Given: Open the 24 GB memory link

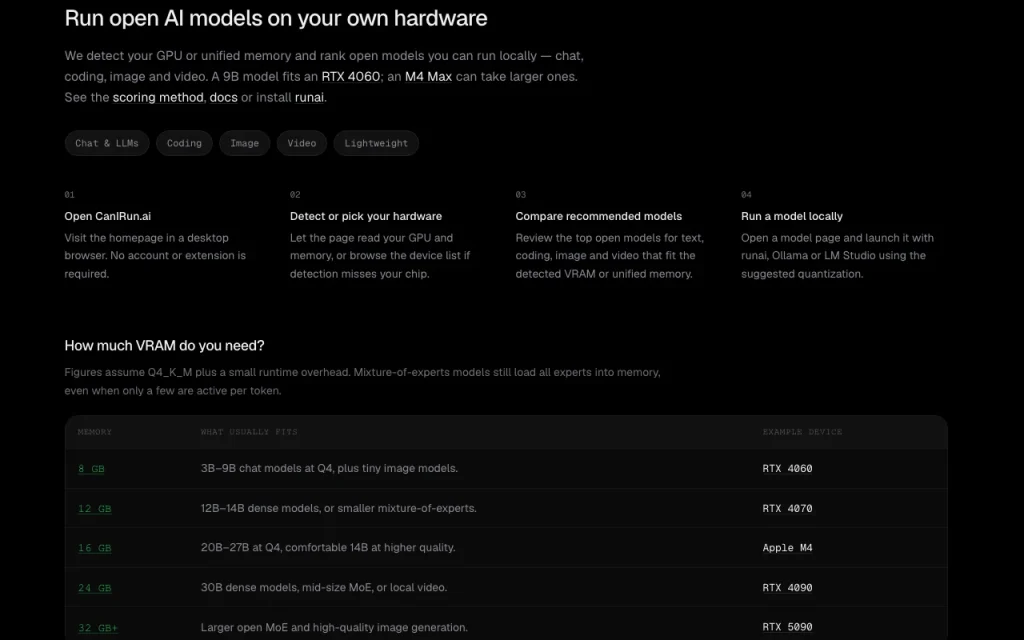Looking at the screenshot, I should (95, 588).
